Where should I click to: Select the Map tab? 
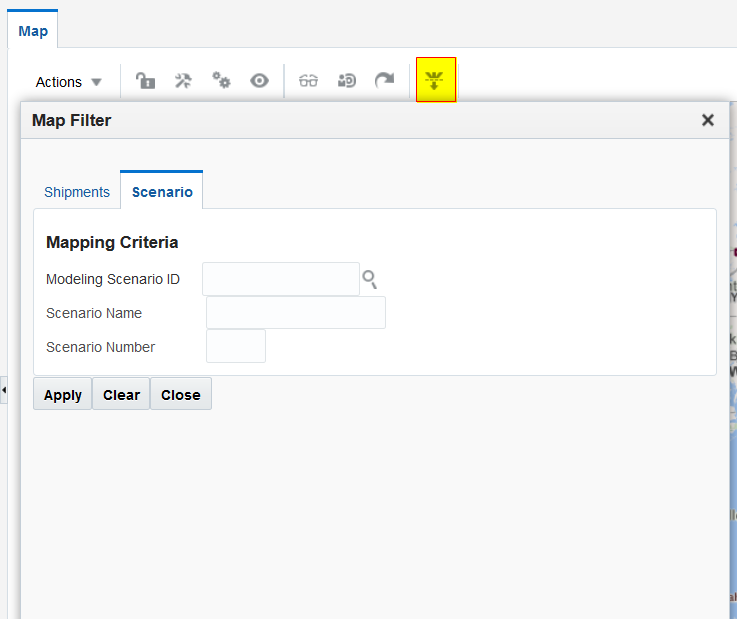point(33,31)
